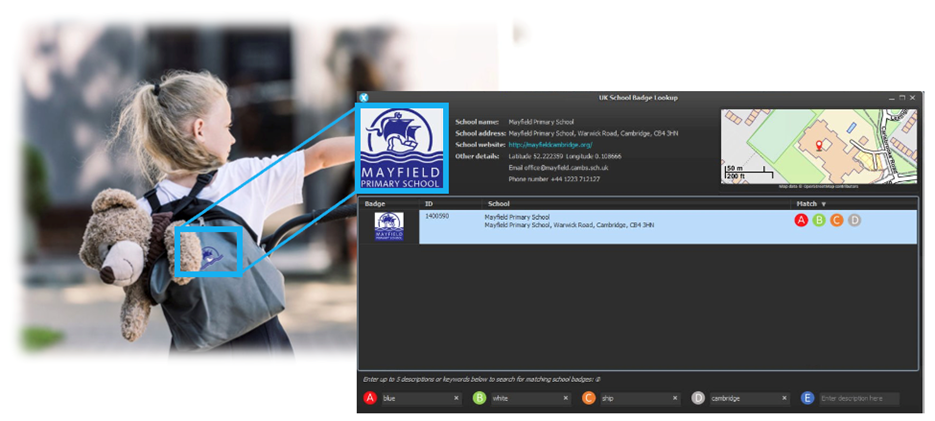Focus the keyword A field containing 'blue'

point(422,398)
